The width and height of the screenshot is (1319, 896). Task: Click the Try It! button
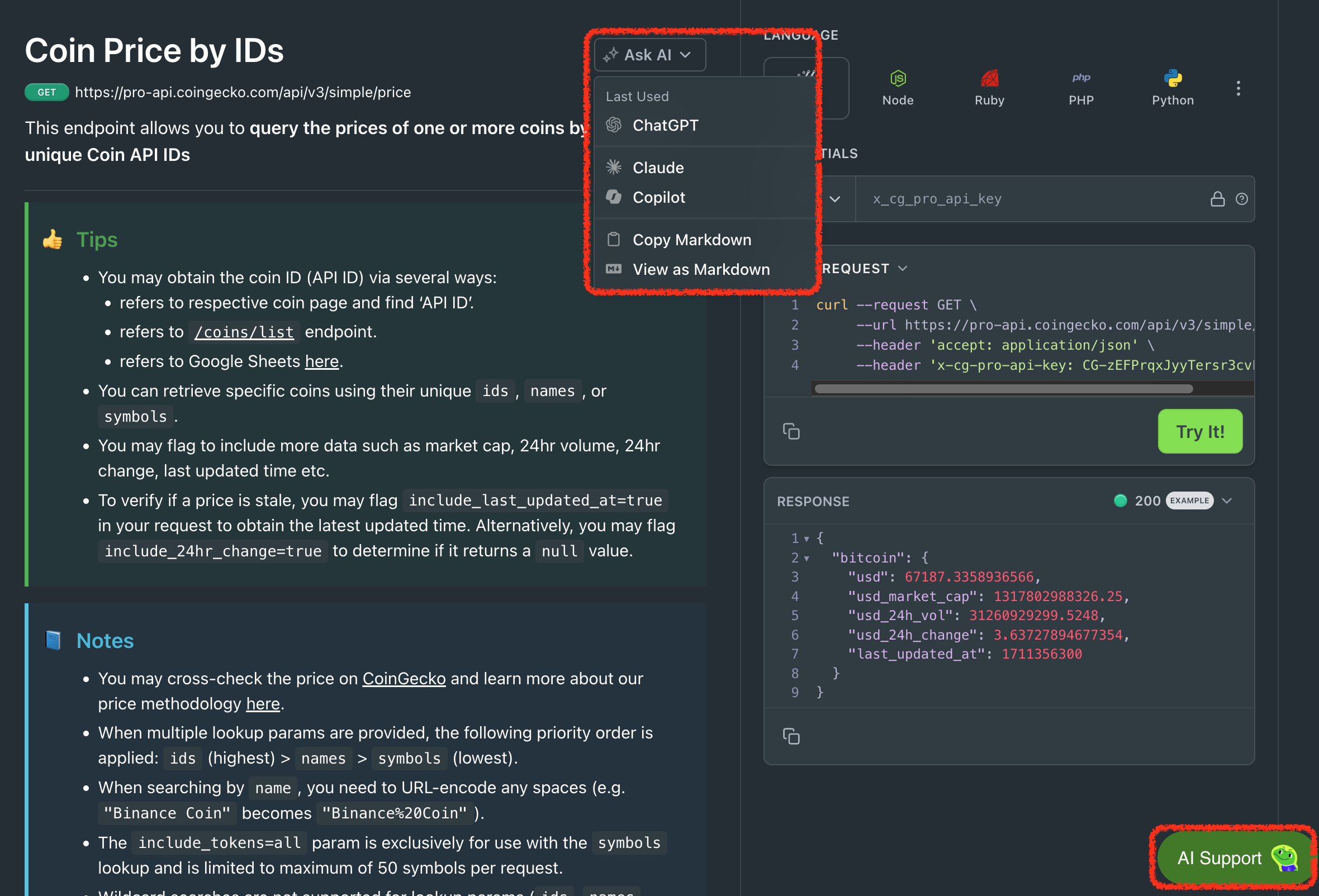coord(1200,432)
